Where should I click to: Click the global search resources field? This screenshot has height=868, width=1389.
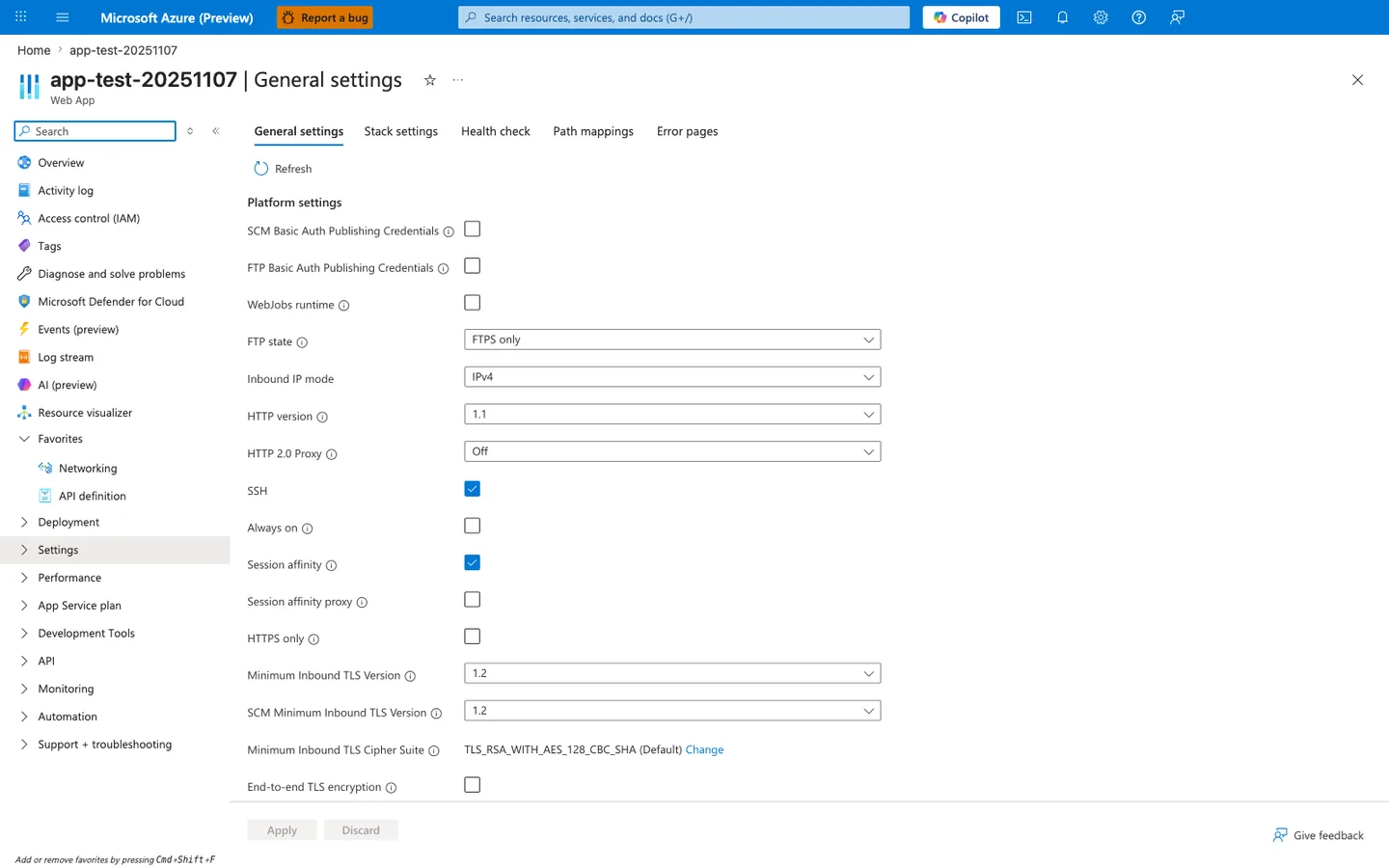684,17
